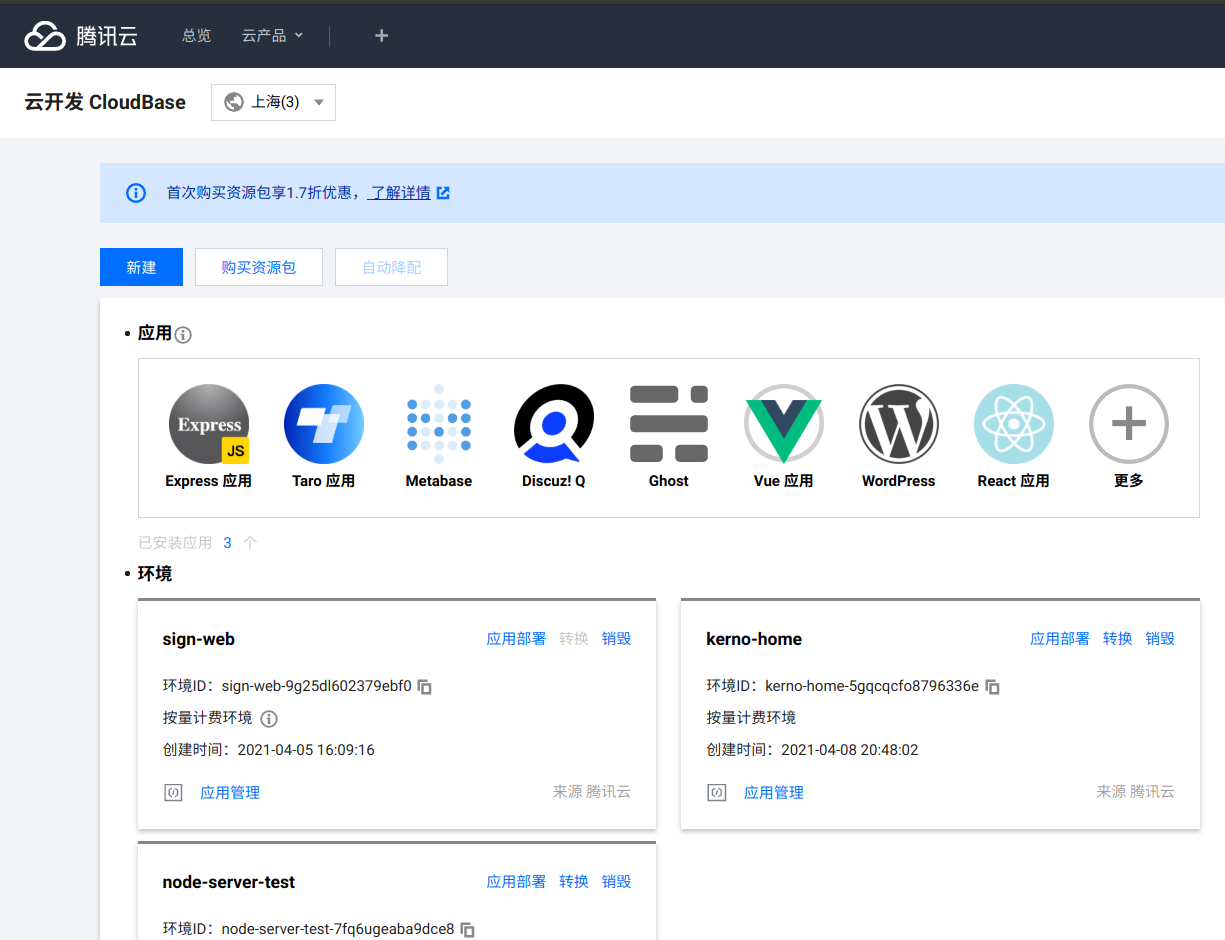
Task: Click the sign-web 应用管理 icon
Action: (x=173, y=793)
